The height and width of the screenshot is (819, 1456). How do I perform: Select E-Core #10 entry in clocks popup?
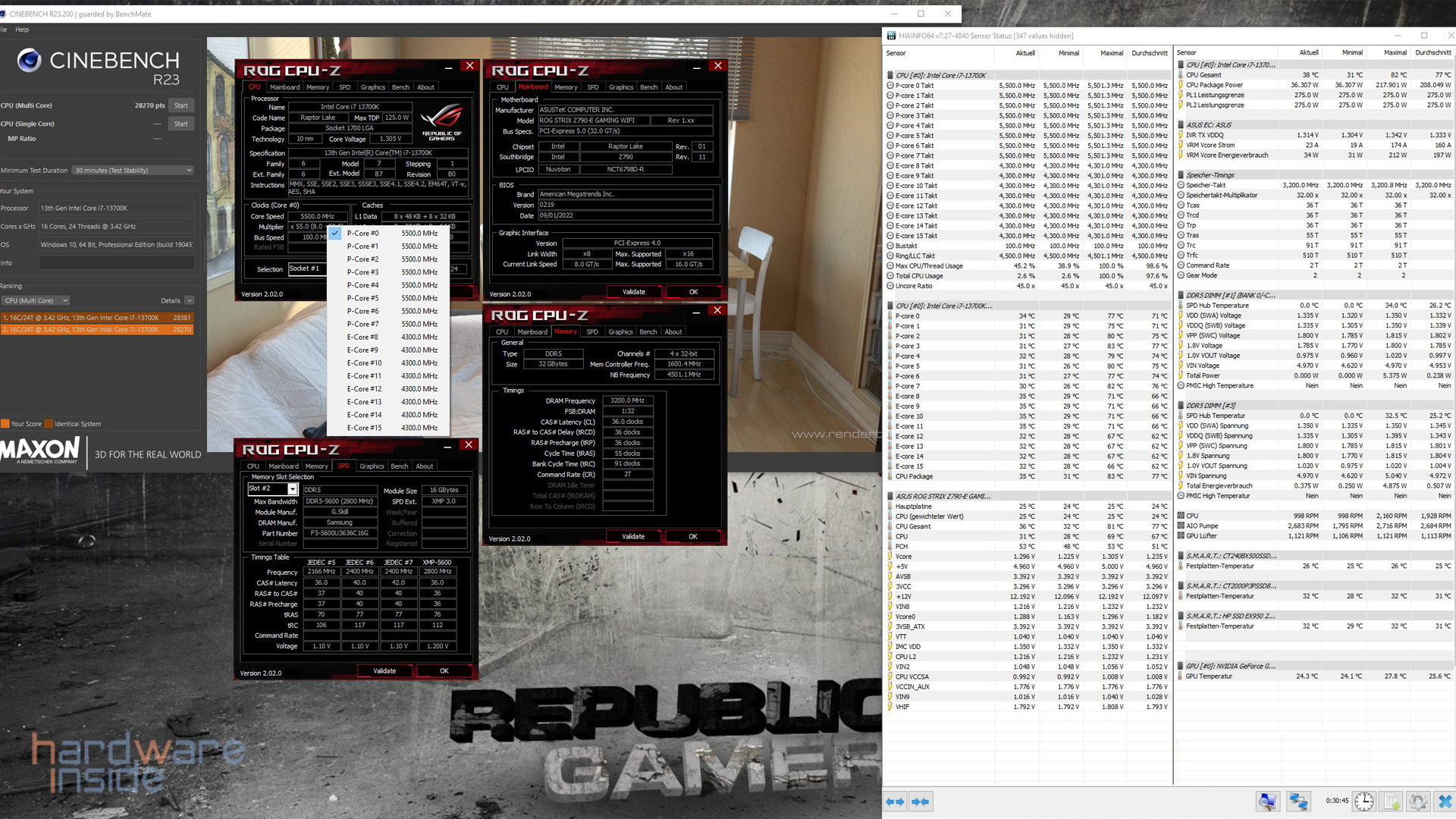388,363
